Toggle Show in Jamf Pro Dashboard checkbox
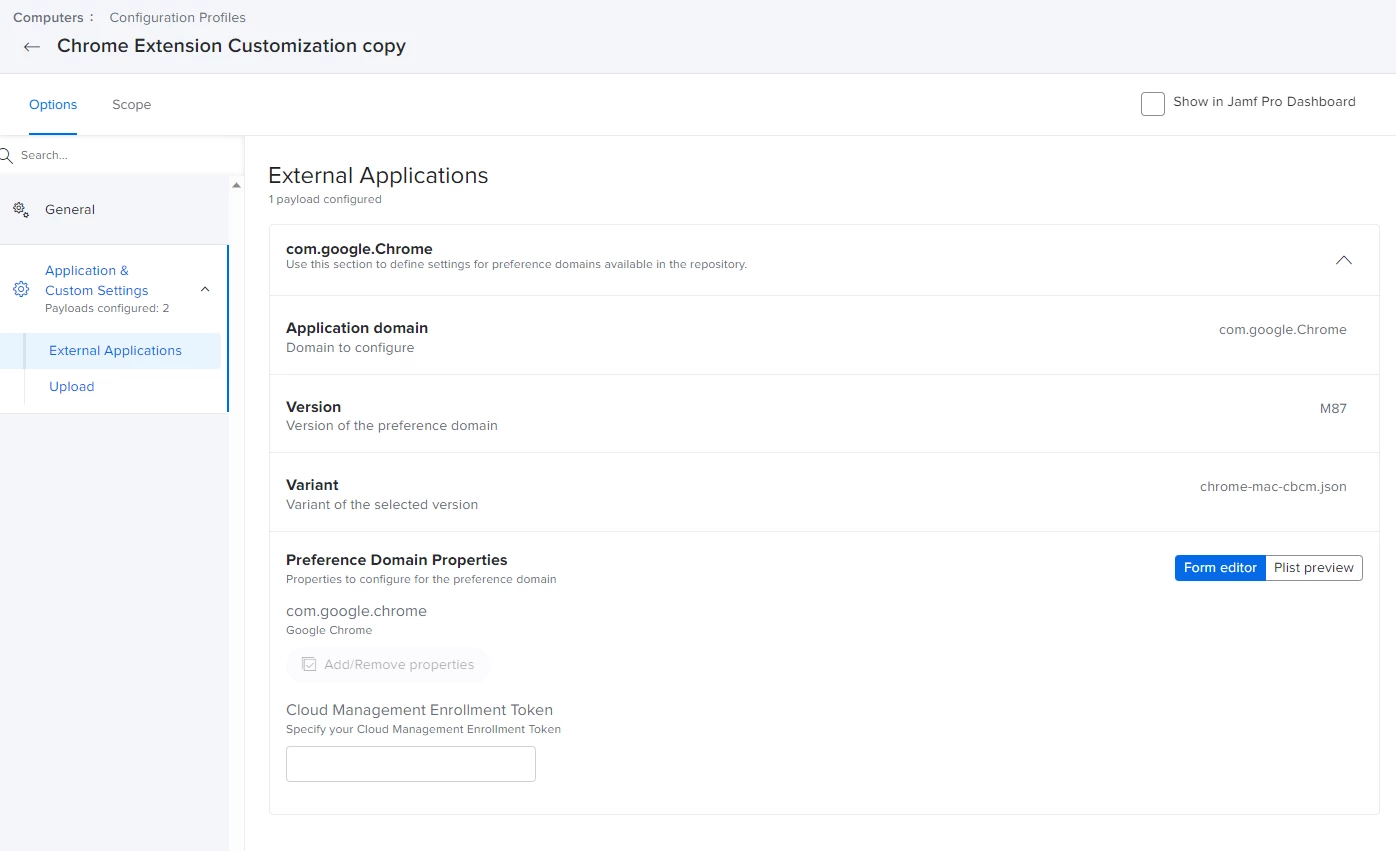 1153,103
